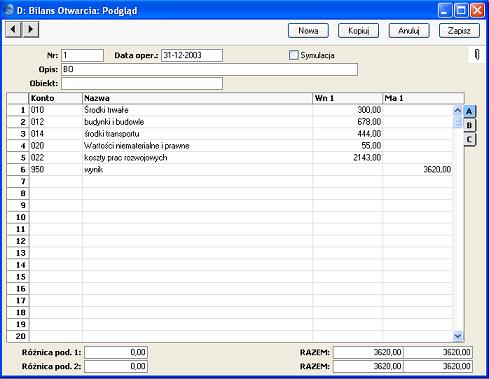This screenshot has width=489, height=379.
Task: Switch to flip A tab
Action: 469,111
